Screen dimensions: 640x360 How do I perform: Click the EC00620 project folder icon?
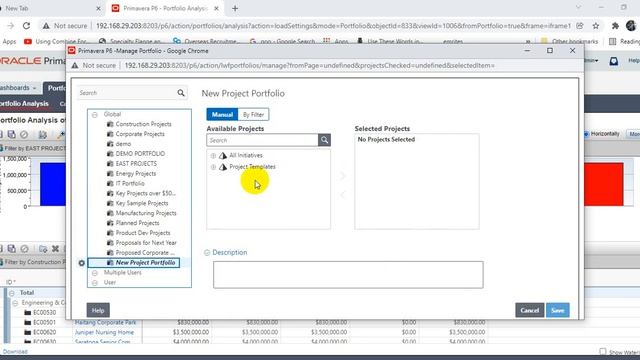pos(27,332)
